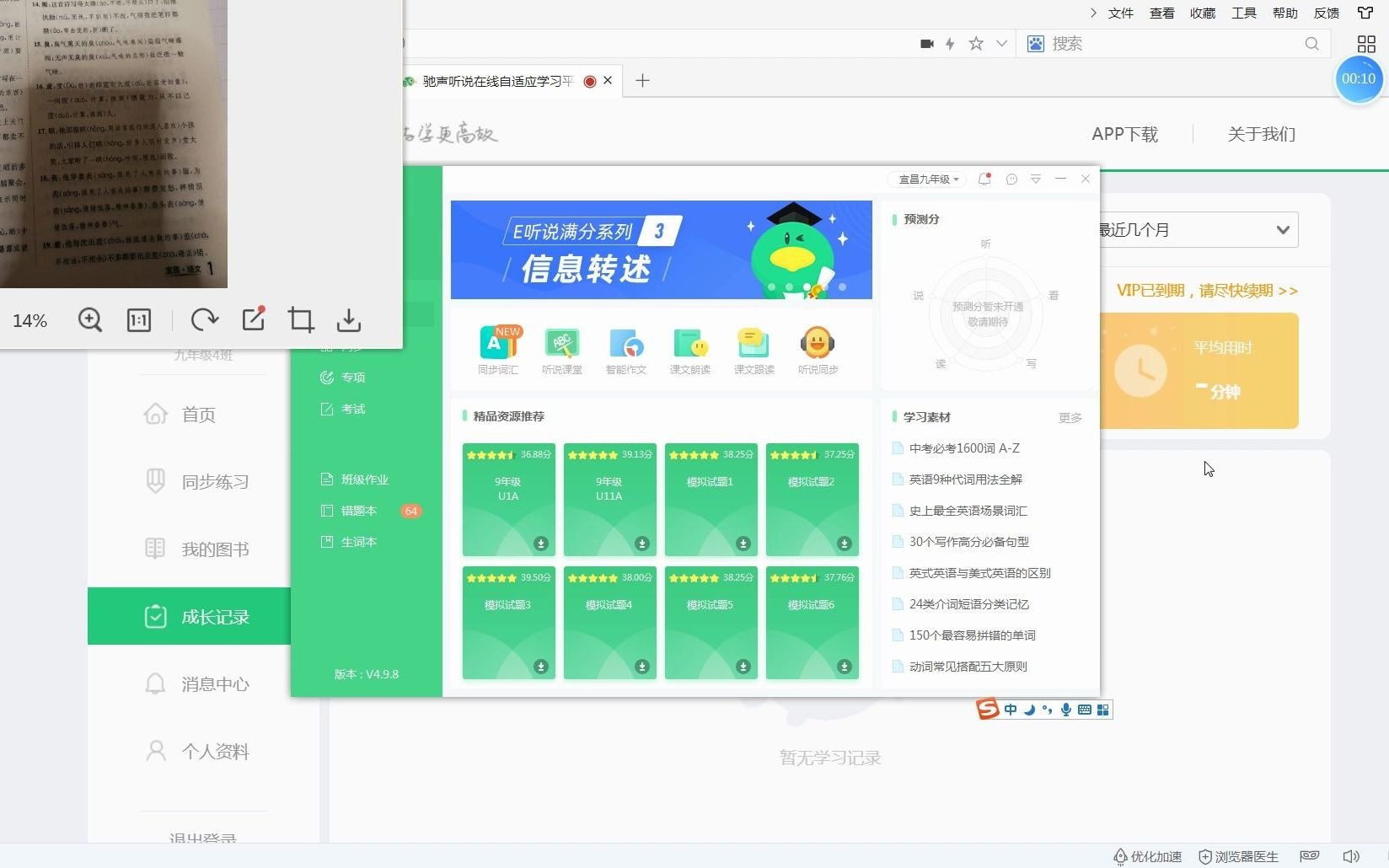This screenshot has height=868, width=1389.
Task: Launch 智能作文 writing tool
Action: coord(626,350)
